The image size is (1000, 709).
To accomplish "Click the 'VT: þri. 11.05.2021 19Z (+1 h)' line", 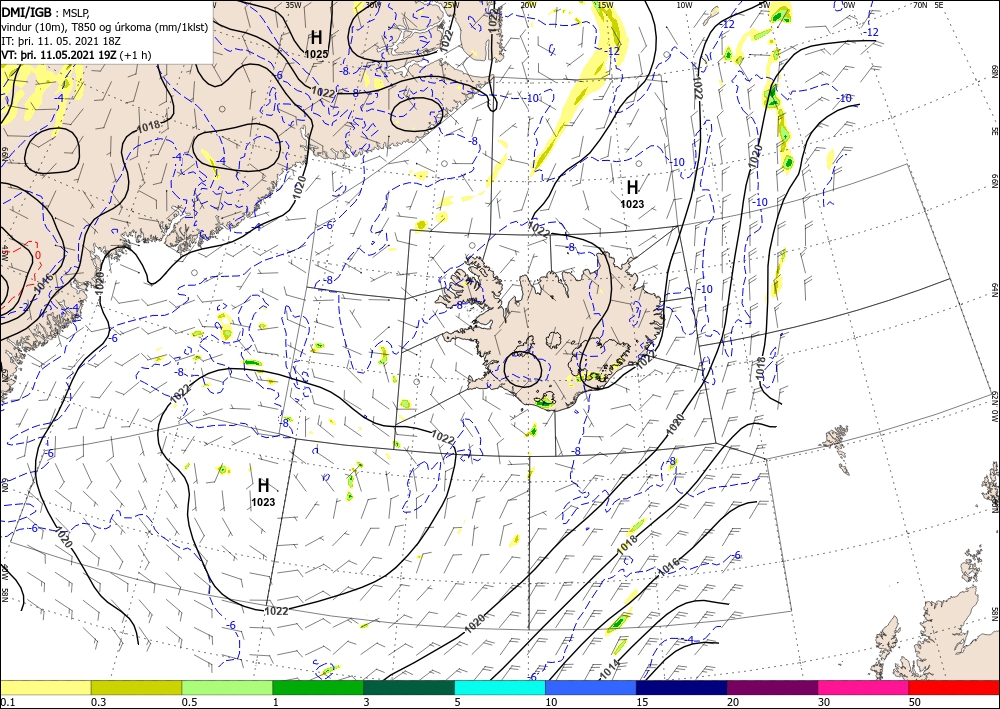I will point(76,54).
